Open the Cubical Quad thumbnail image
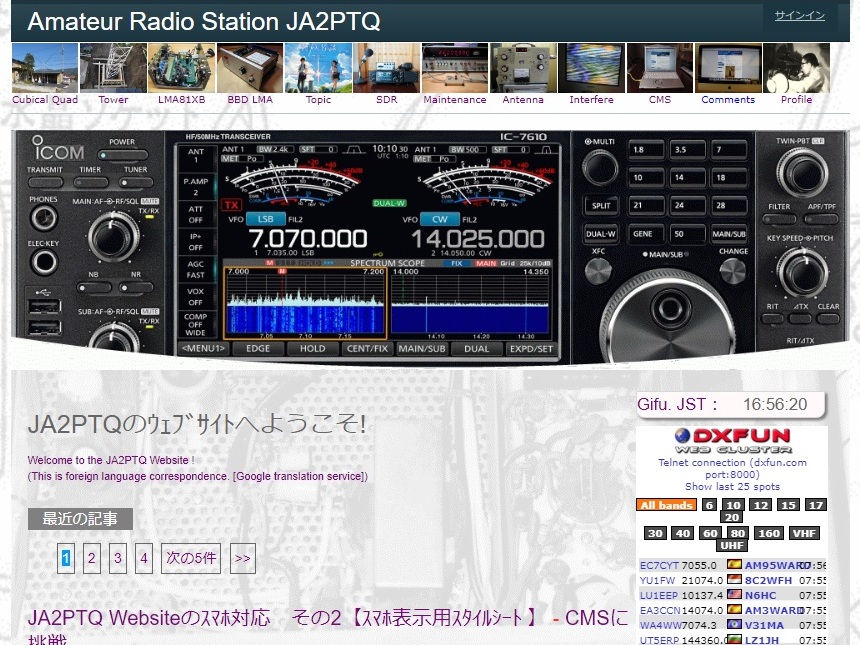Screen dimensions: 860x645 [x=45, y=68]
